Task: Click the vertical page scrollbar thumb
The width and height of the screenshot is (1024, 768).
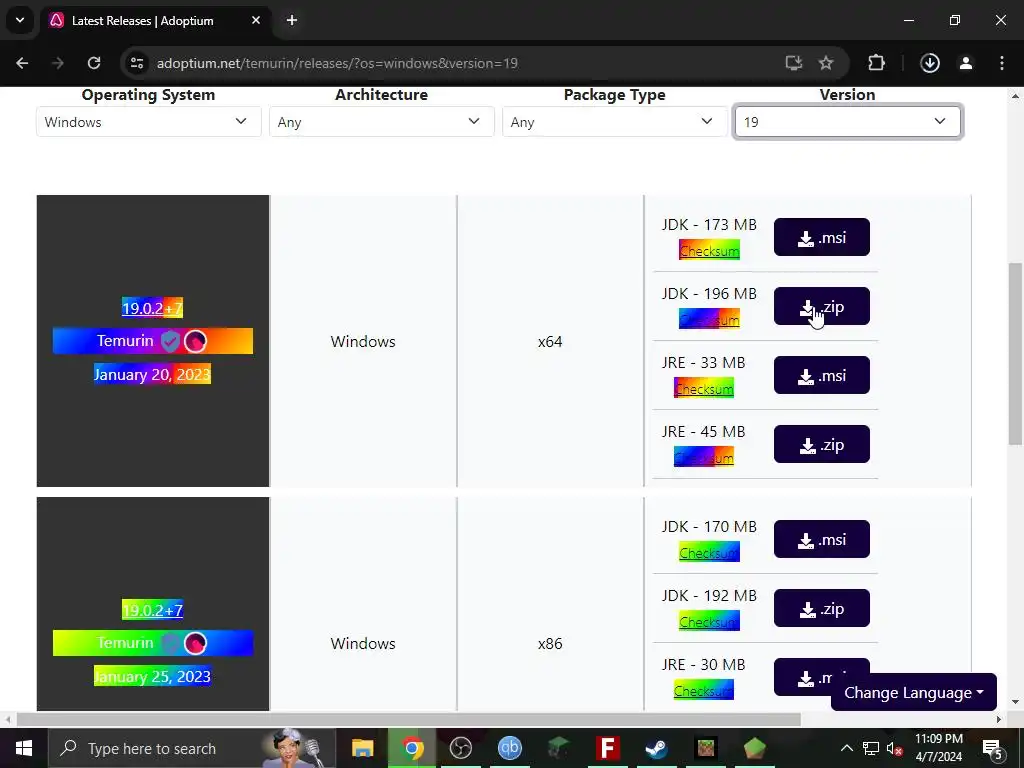Action: (x=1014, y=354)
